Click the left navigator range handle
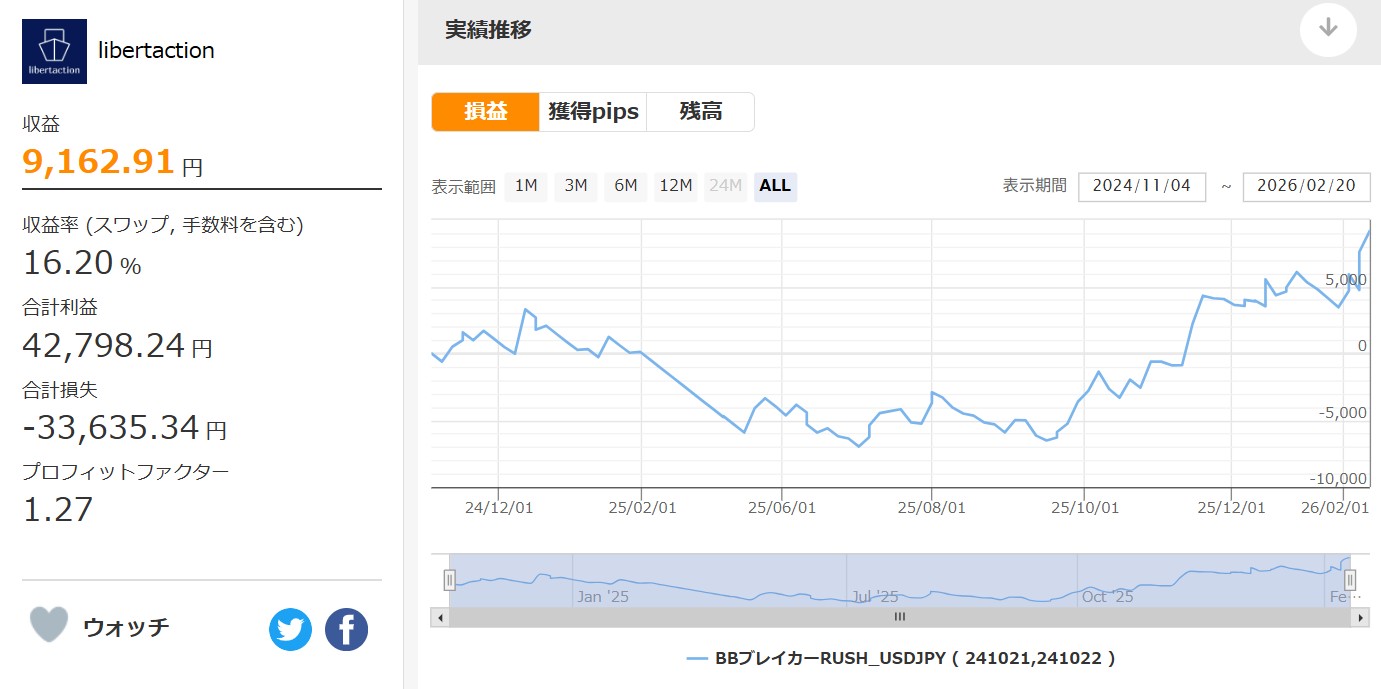 (x=449, y=580)
